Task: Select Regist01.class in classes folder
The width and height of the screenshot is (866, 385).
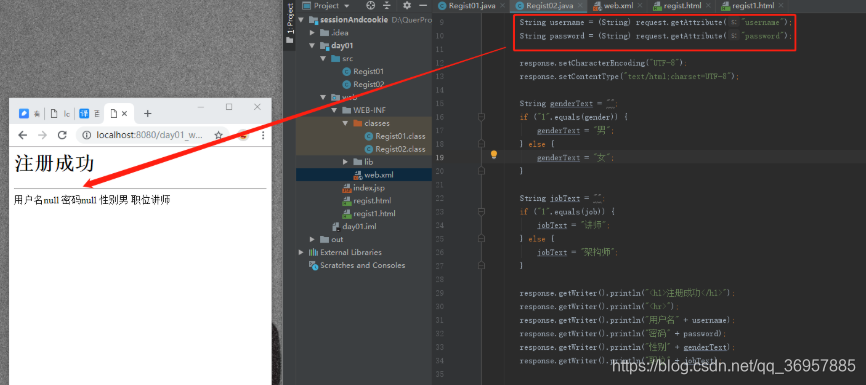Action: [395, 136]
